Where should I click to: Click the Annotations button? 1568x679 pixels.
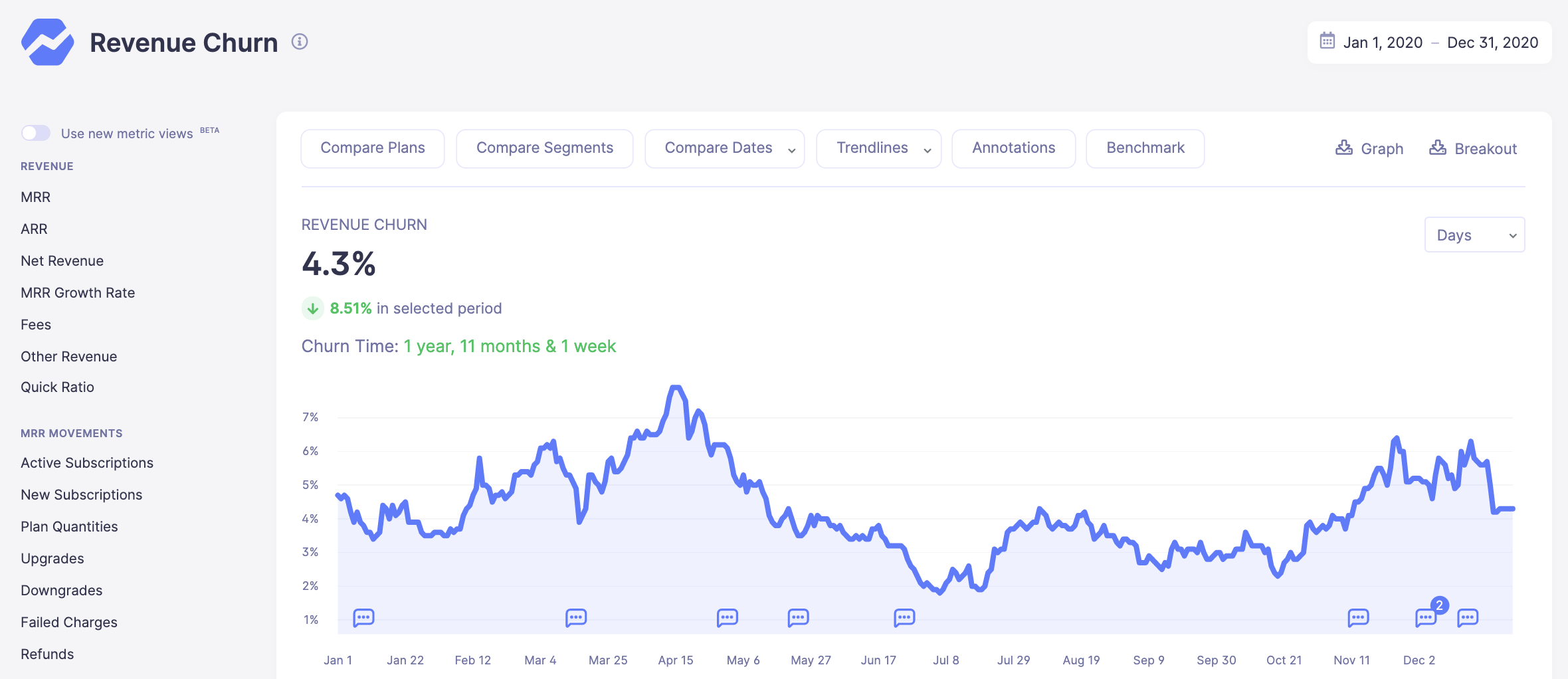click(x=1013, y=148)
